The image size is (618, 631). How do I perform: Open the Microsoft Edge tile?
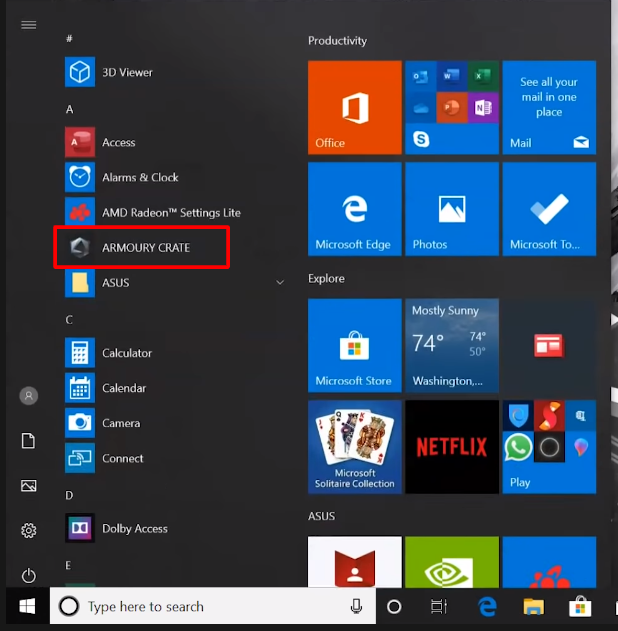click(354, 209)
